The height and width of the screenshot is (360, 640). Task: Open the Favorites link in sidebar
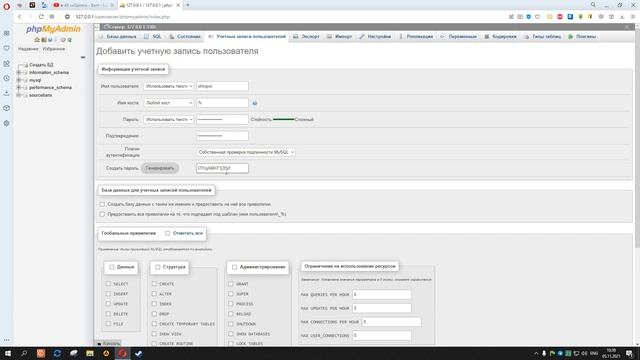click(x=54, y=49)
